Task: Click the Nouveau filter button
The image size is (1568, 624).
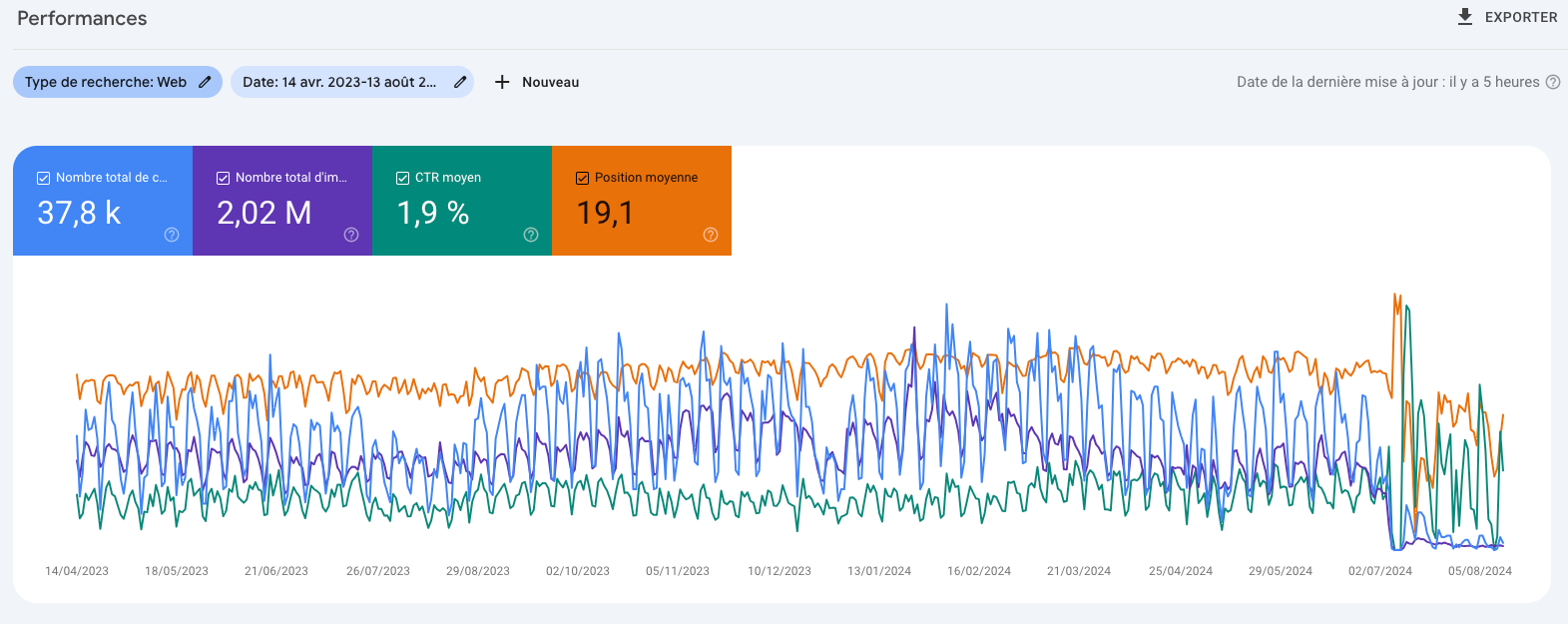Action: (550, 82)
